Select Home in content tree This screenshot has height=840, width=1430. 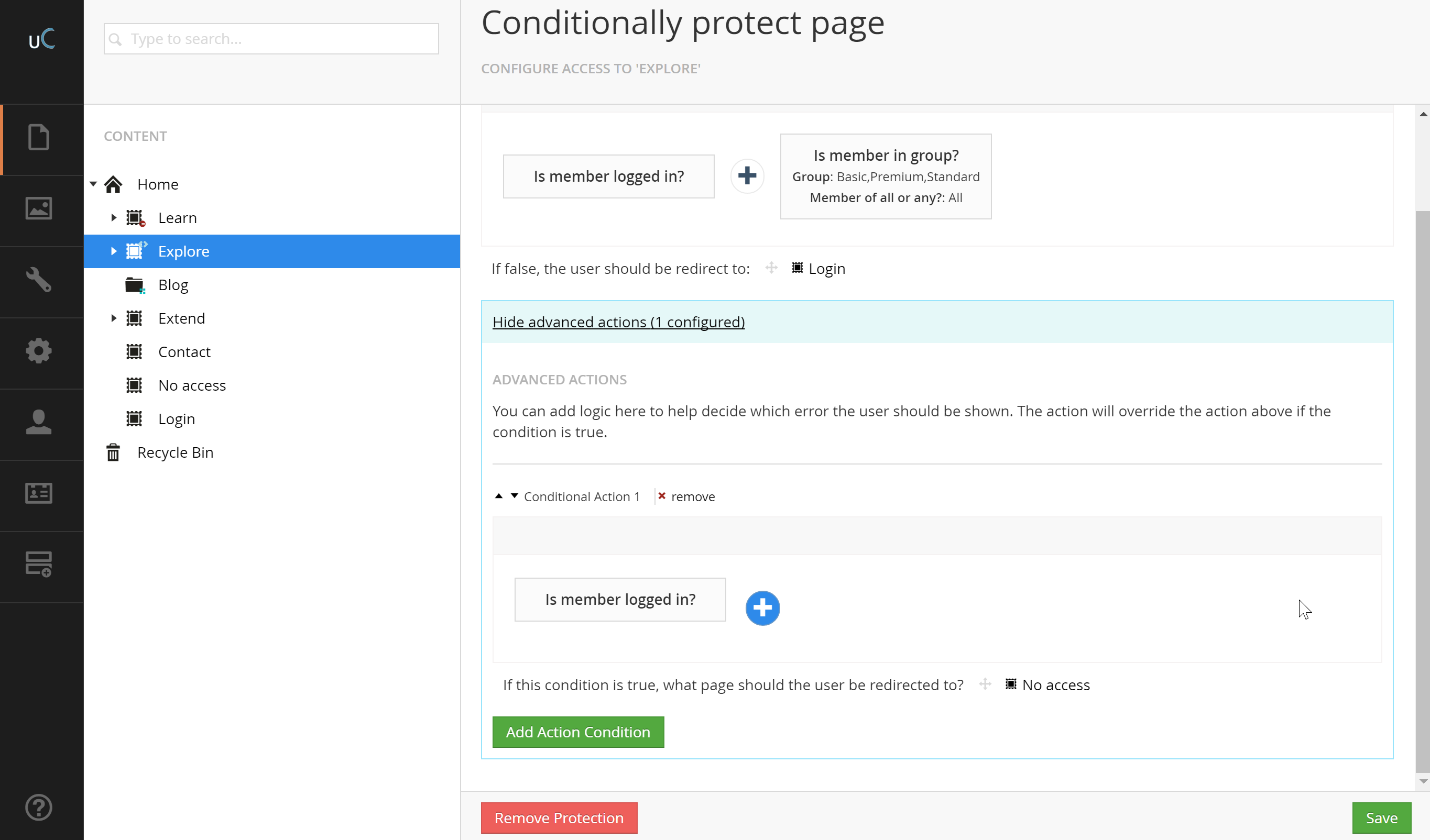coord(158,184)
